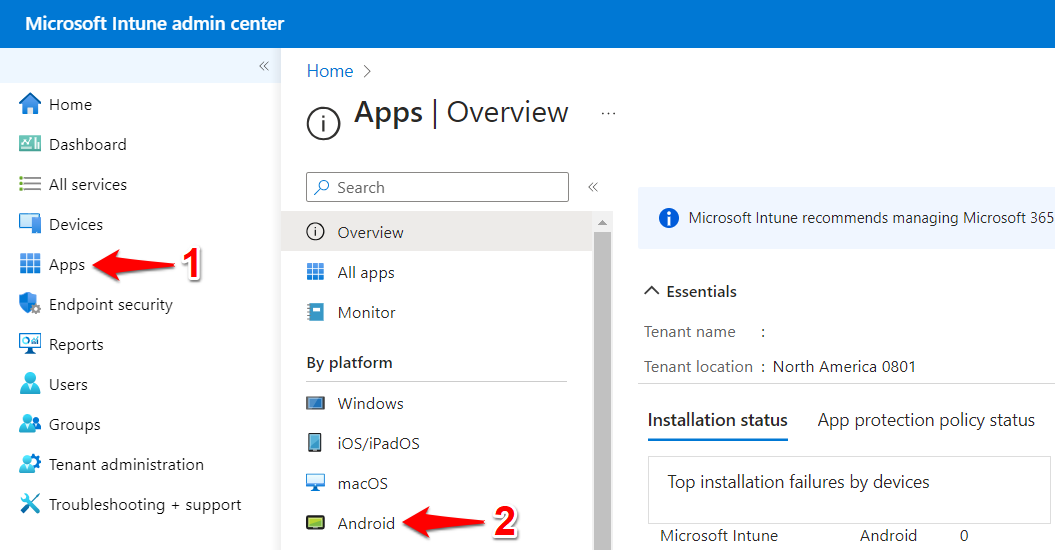Click the Users person icon
This screenshot has width=1055, height=550.
[x=30, y=384]
